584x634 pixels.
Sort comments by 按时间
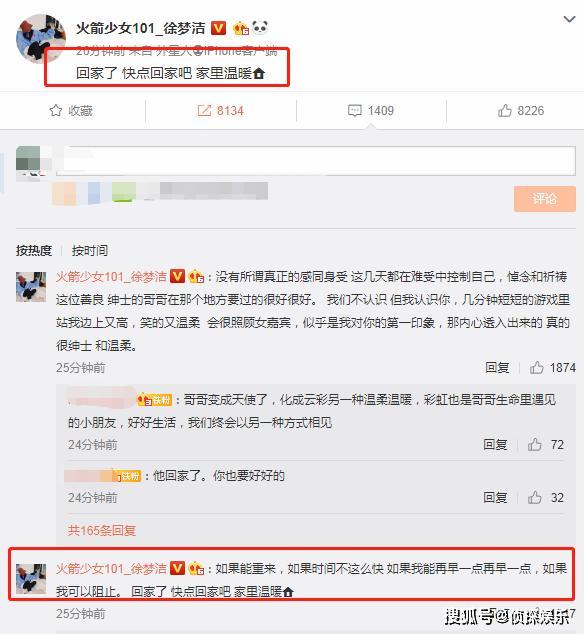90,250
